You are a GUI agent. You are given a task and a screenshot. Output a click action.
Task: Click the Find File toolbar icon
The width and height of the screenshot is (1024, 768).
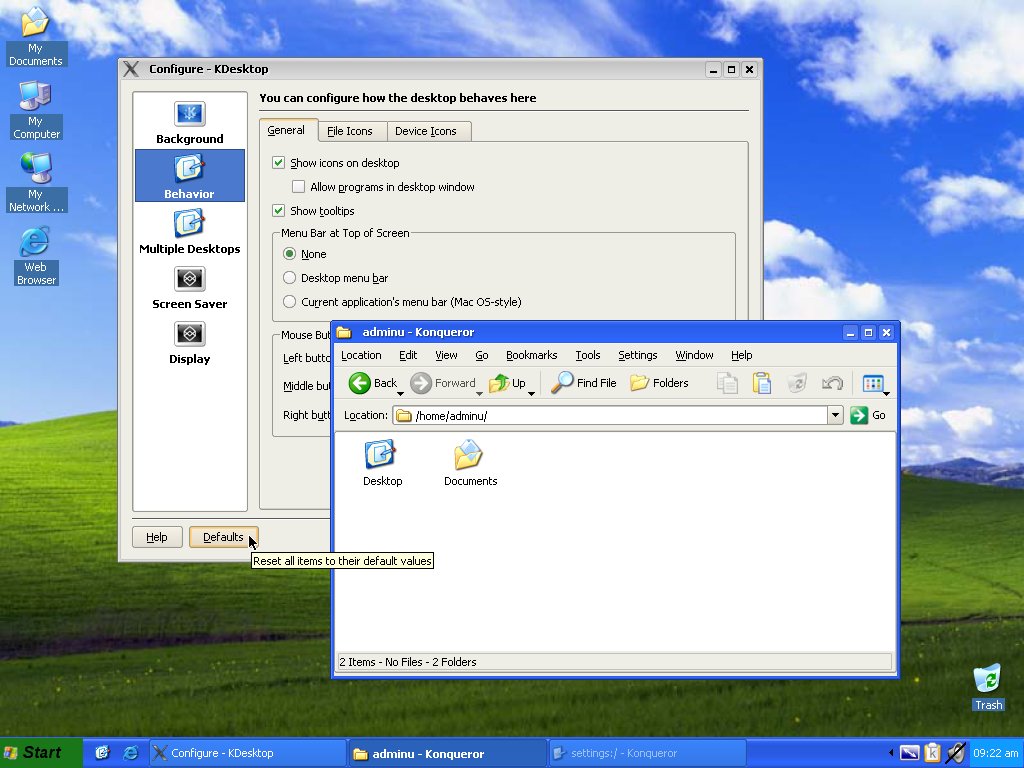pos(584,383)
